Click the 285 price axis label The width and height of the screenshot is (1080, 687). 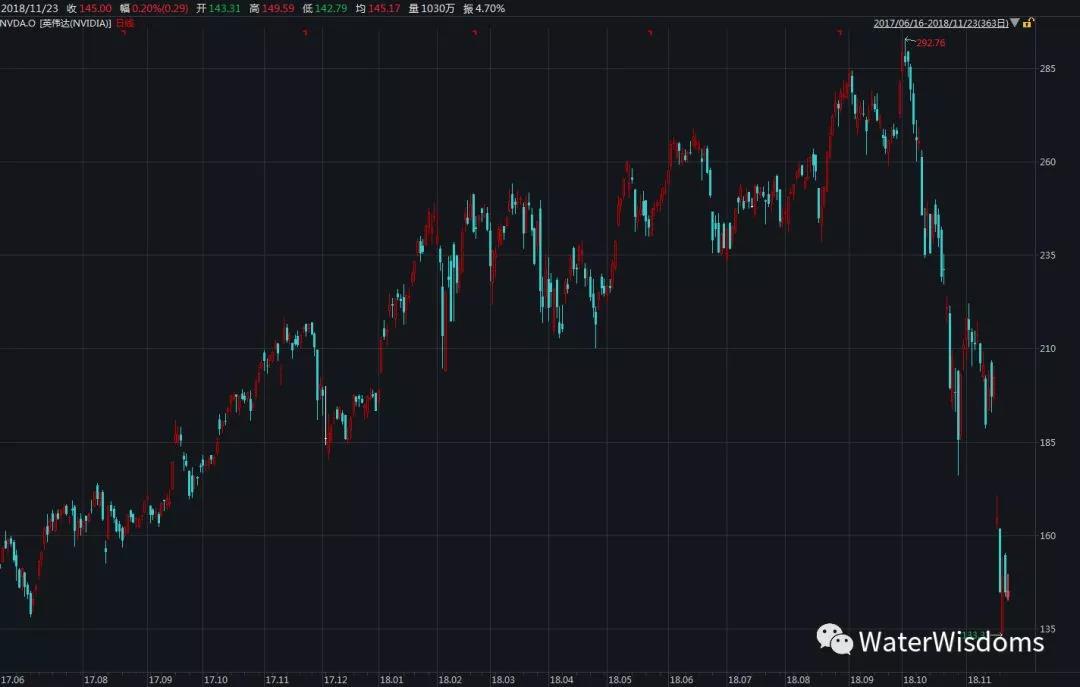coord(1048,69)
